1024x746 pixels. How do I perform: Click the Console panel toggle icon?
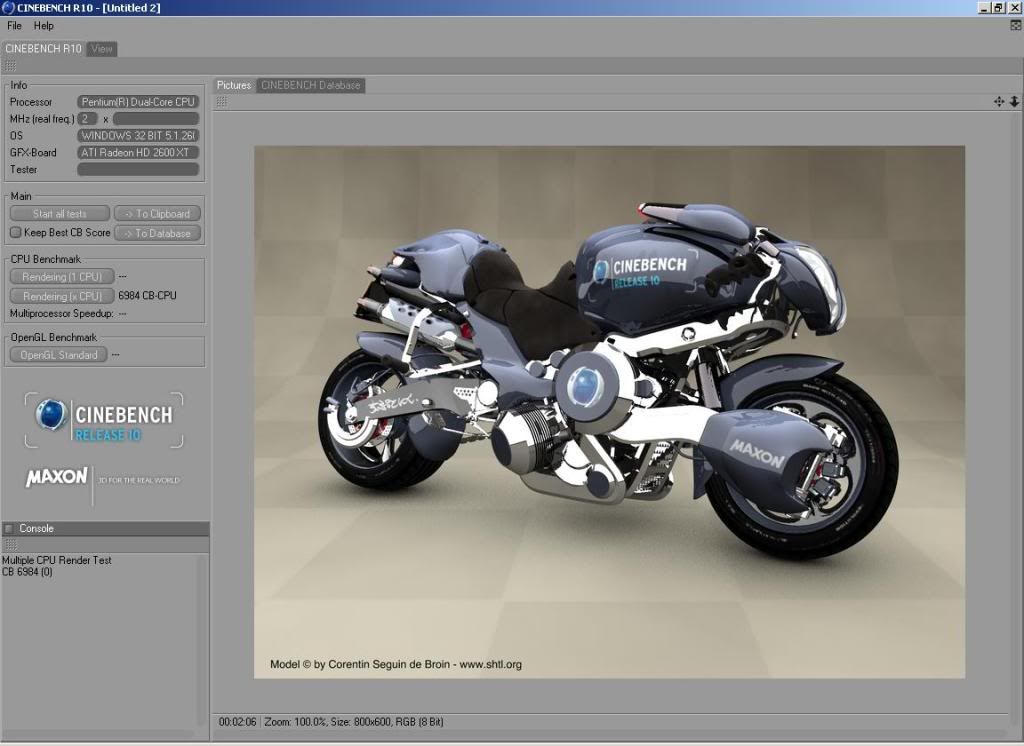(8, 528)
